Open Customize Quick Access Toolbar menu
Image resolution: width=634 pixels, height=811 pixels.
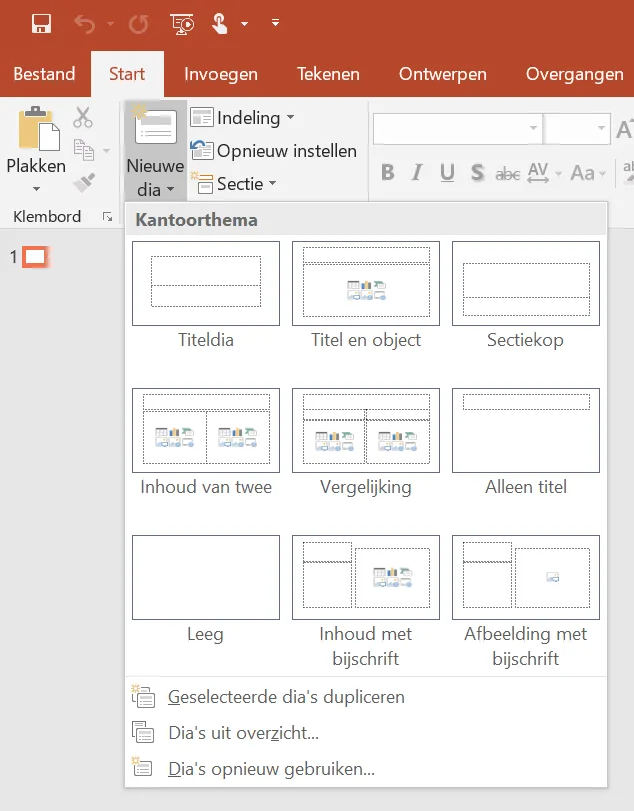[x=276, y=23]
